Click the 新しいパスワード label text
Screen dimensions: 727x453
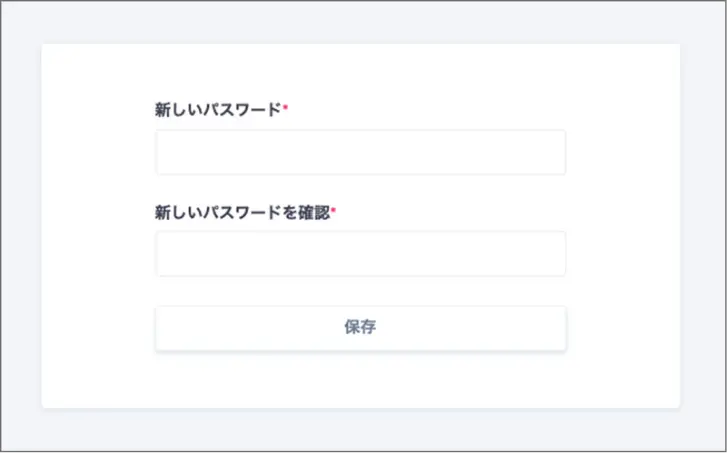(x=218, y=110)
